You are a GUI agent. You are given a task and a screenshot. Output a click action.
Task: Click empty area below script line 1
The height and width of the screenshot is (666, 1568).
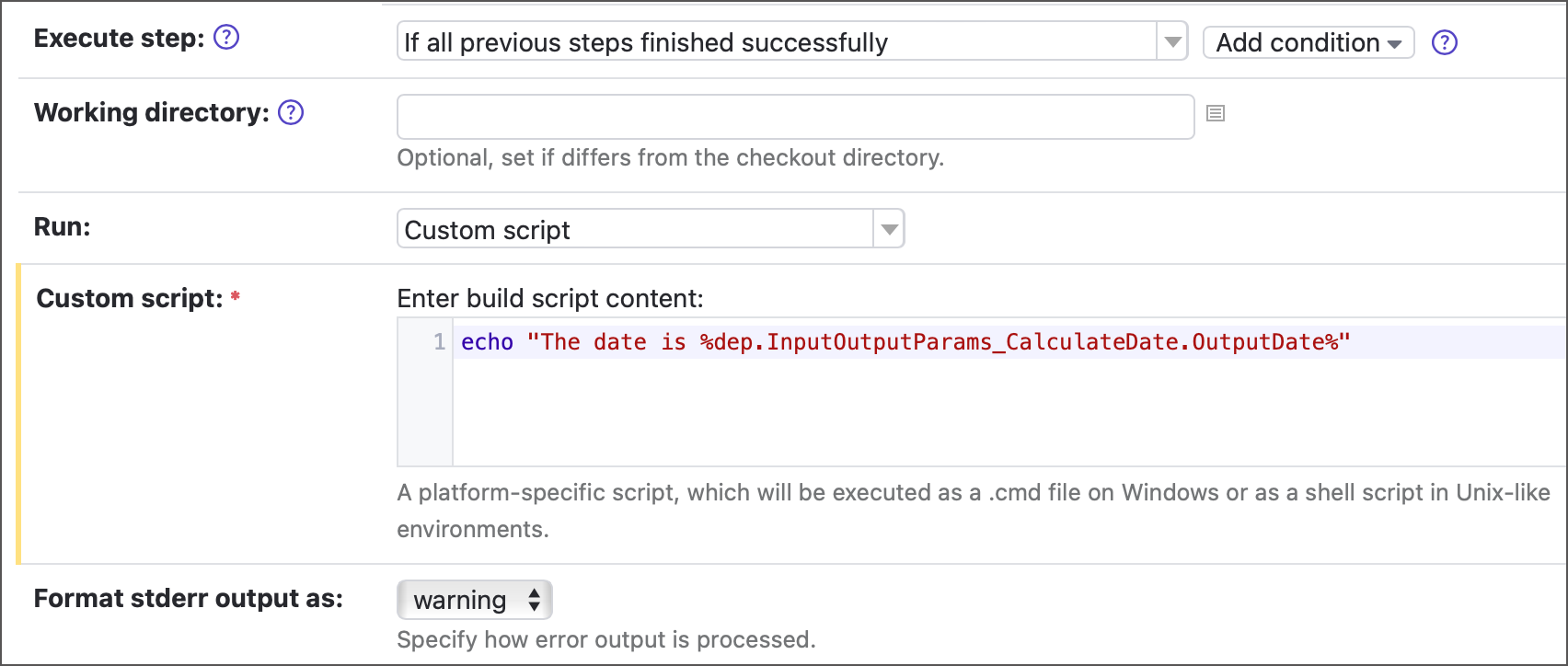[x=920, y=414]
